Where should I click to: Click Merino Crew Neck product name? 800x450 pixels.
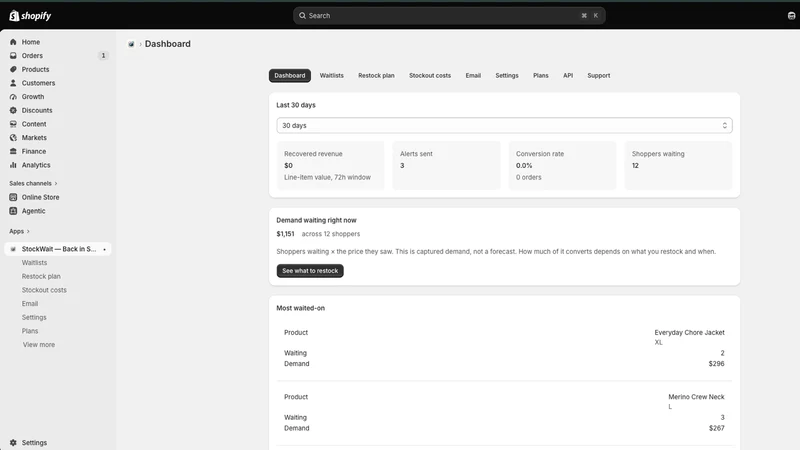pyautogui.click(x=696, y=397)
